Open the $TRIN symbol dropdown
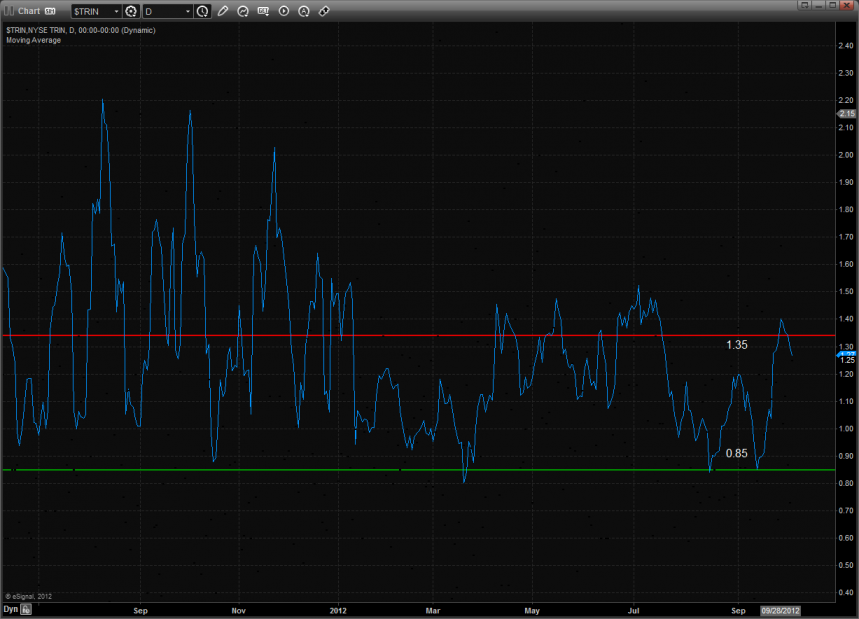This screenshot has width=859, height=619. pyautogui.click(x=96, y=12)
